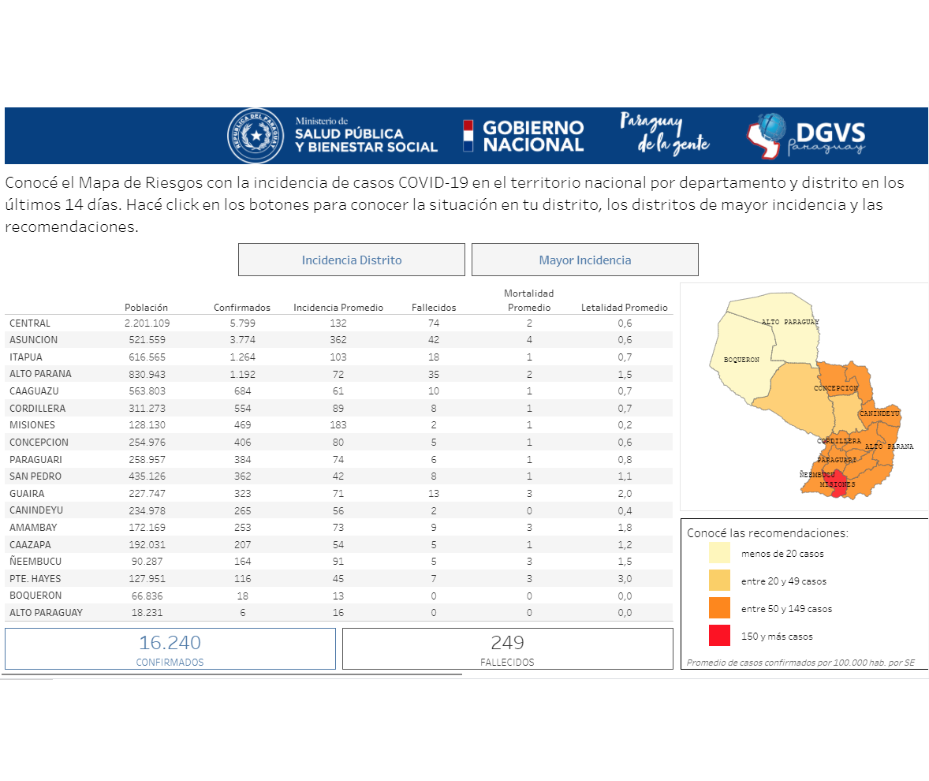
Task: Click the Población column header
Action: click(x=146, y=308)
